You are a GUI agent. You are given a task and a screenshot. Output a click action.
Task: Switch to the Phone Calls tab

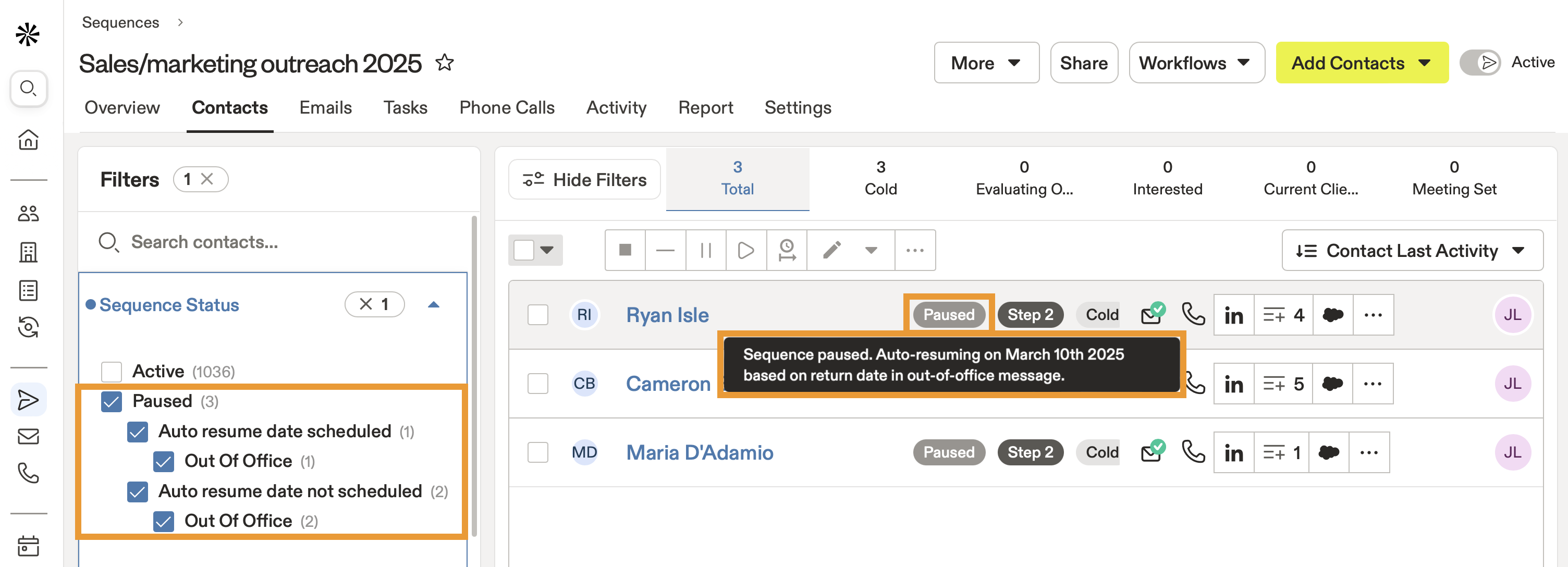tap(507, 108)
